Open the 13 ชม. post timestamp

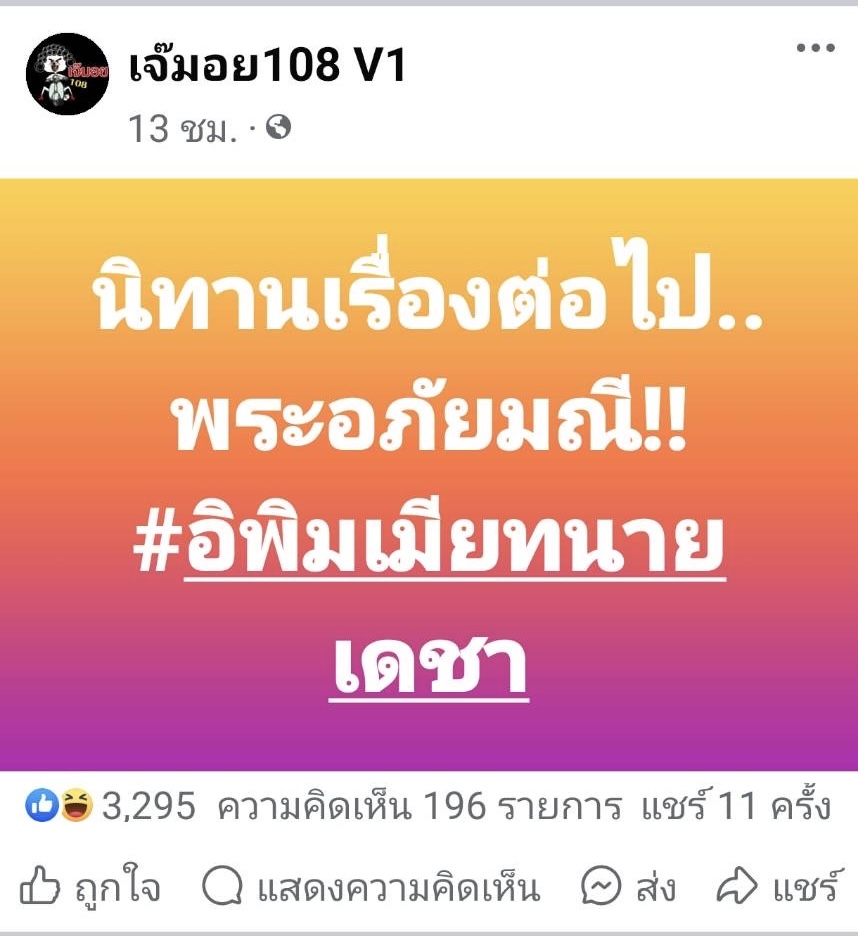(x=182, y=128)
